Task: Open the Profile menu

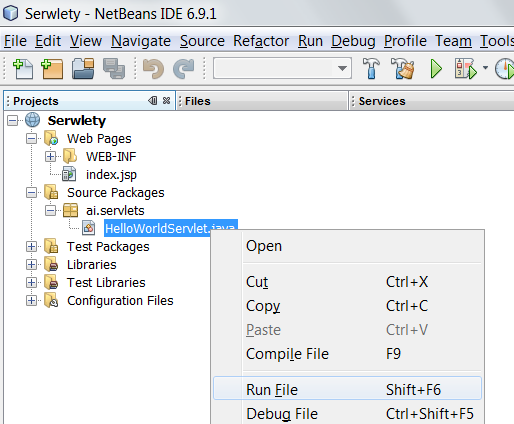Action: pos(405,41)
